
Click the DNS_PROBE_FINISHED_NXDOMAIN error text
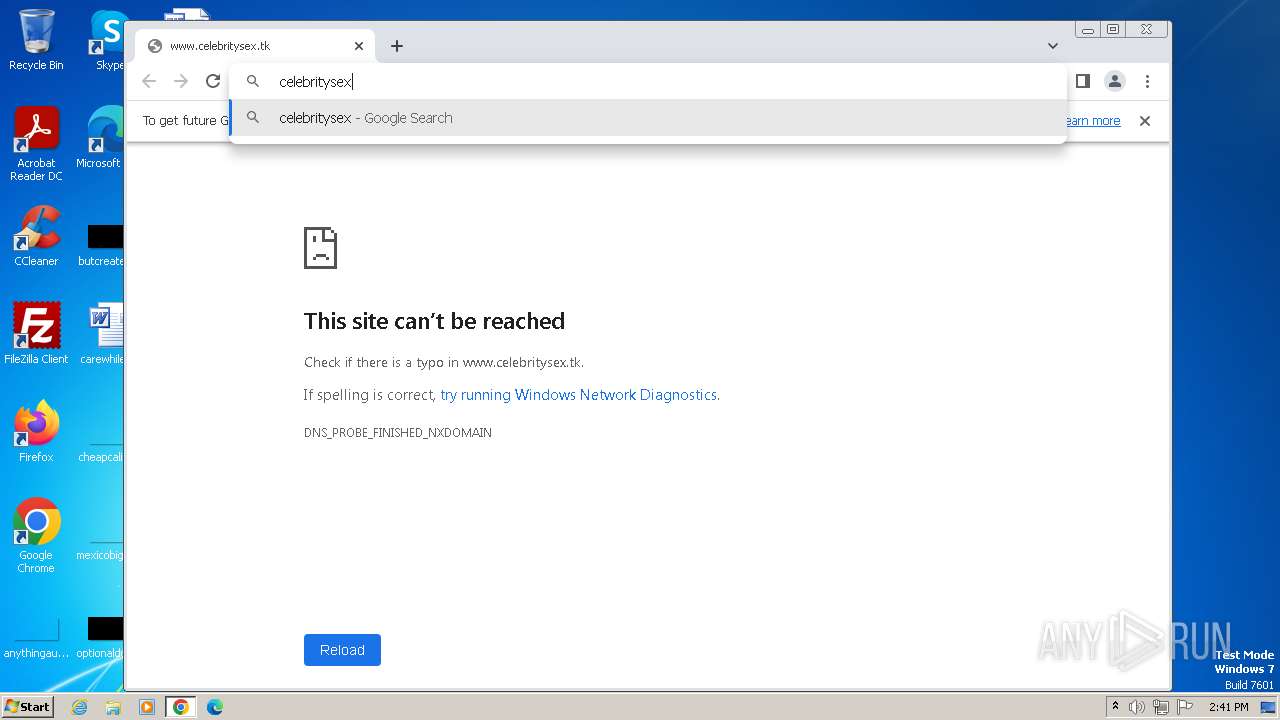(398, 433)
